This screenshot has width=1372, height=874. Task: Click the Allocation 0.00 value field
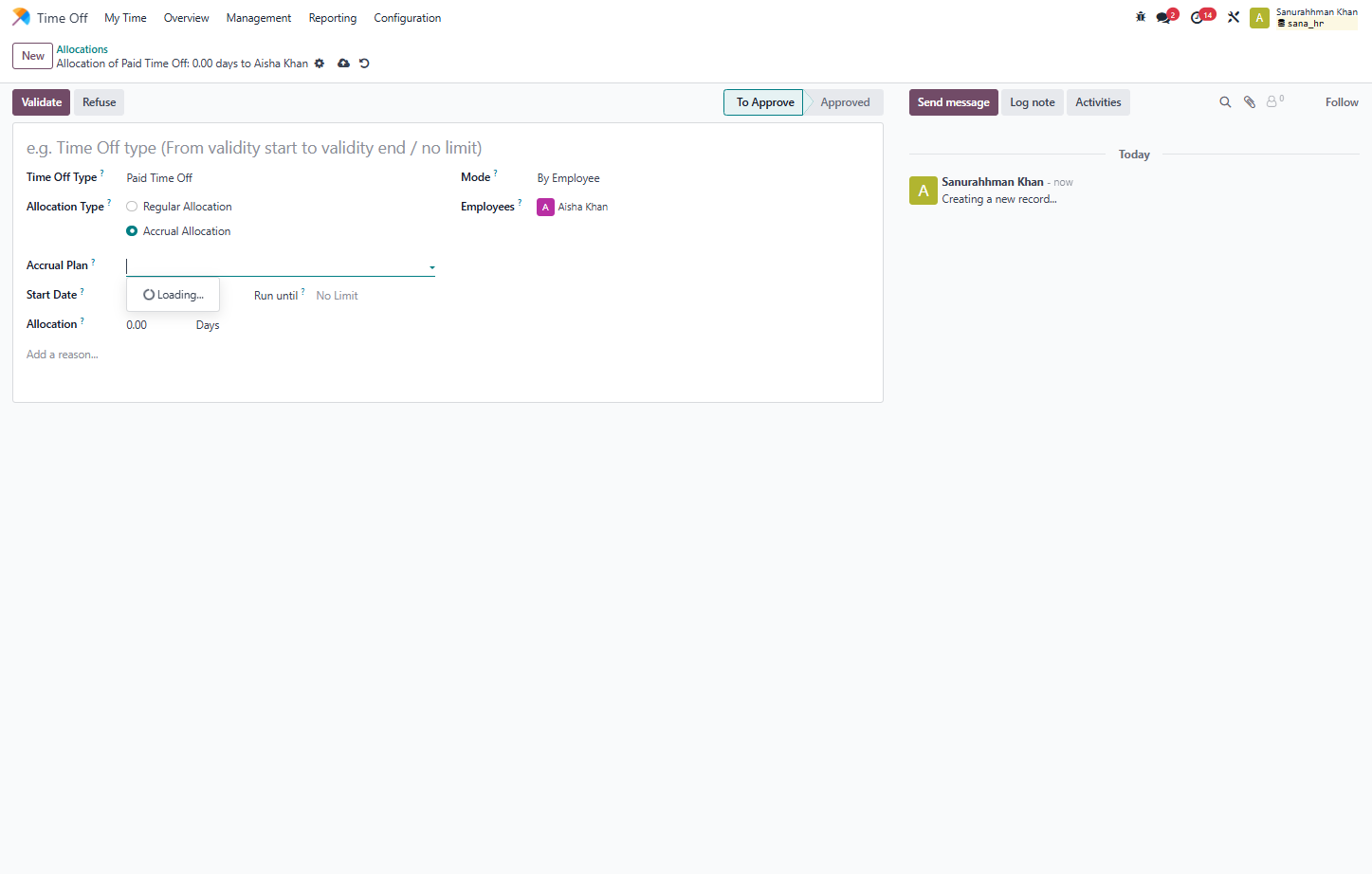tap(155, 325)
